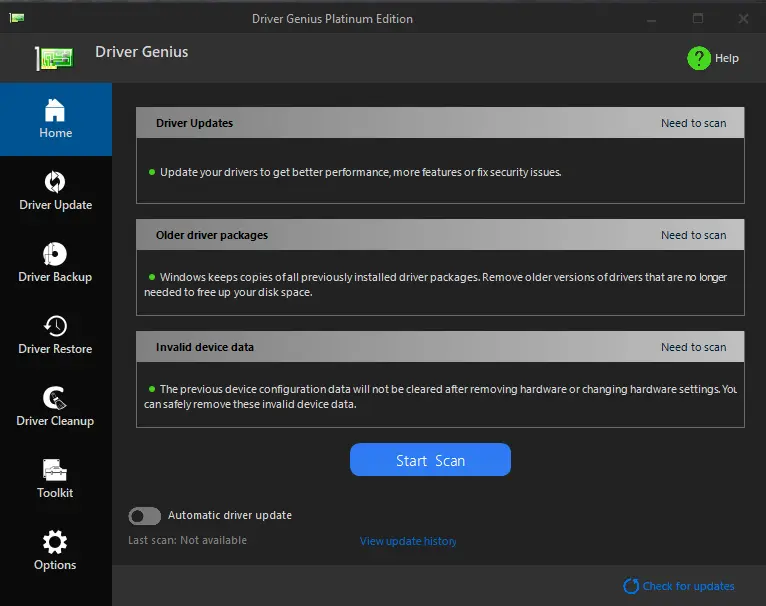Select the Invalid device data header

pos(440,346)
